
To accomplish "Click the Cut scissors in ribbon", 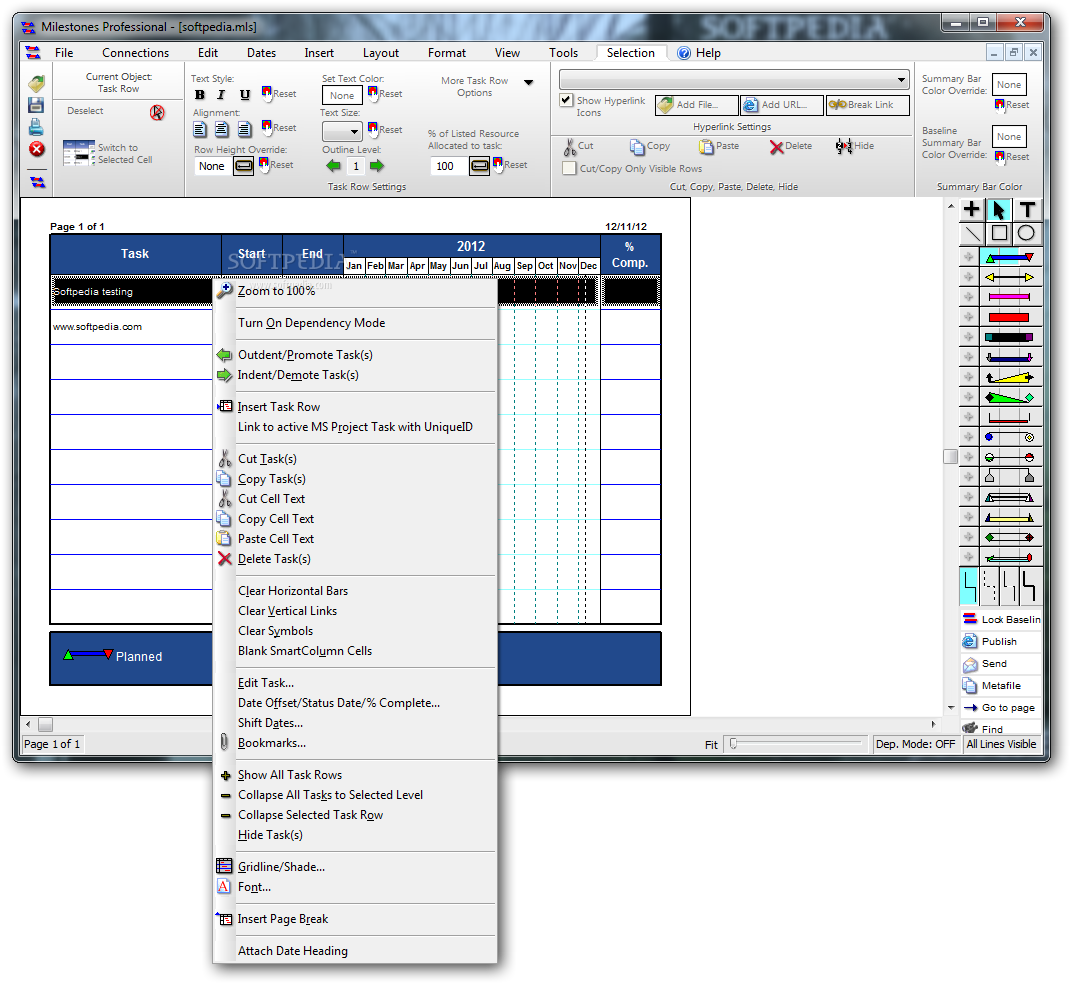I will 579,147.
